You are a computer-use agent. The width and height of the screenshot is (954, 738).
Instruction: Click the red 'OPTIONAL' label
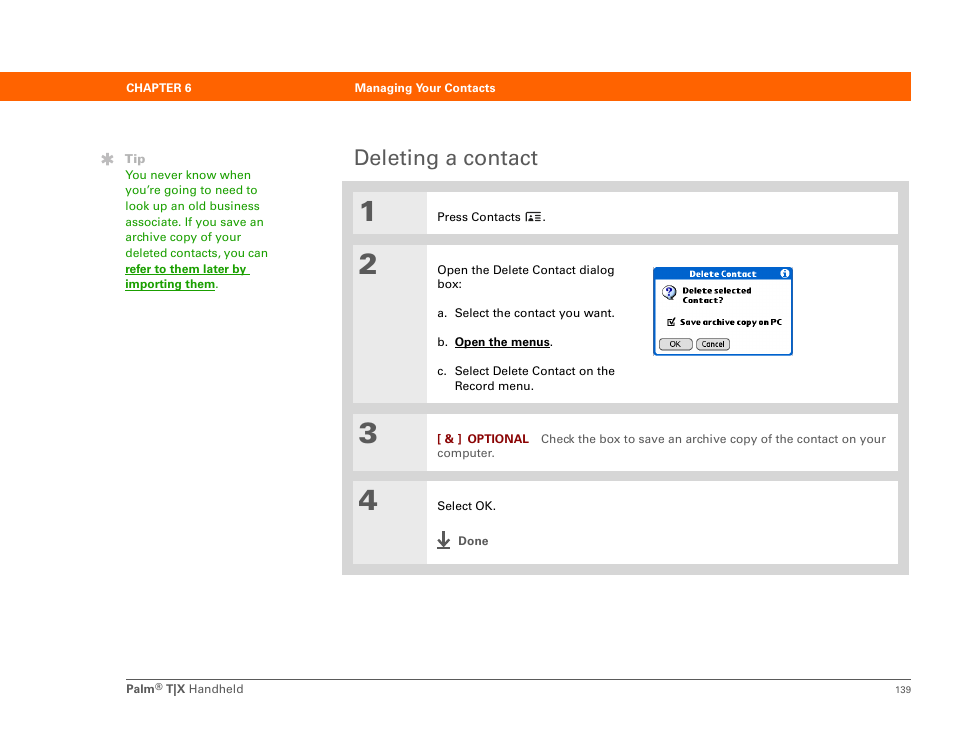tap(498, 439)
